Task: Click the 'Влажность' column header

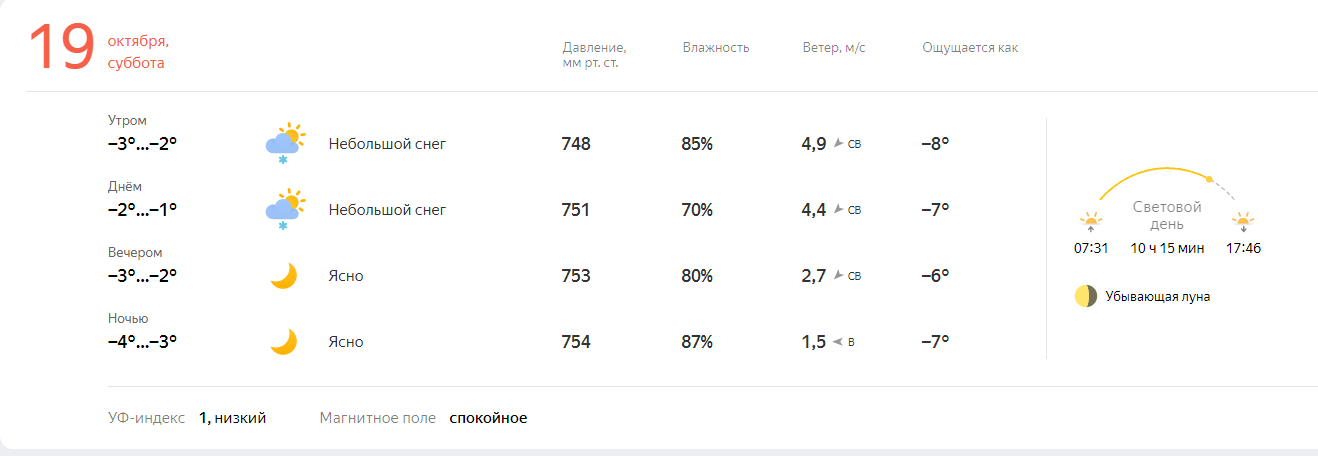Action: (x=716, y=48)
